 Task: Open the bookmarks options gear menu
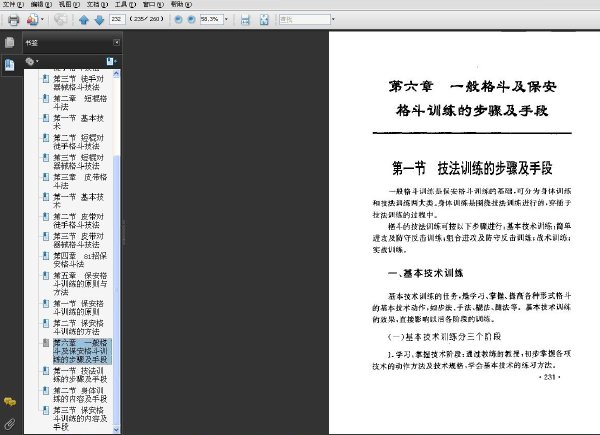(x=32, y=61)
